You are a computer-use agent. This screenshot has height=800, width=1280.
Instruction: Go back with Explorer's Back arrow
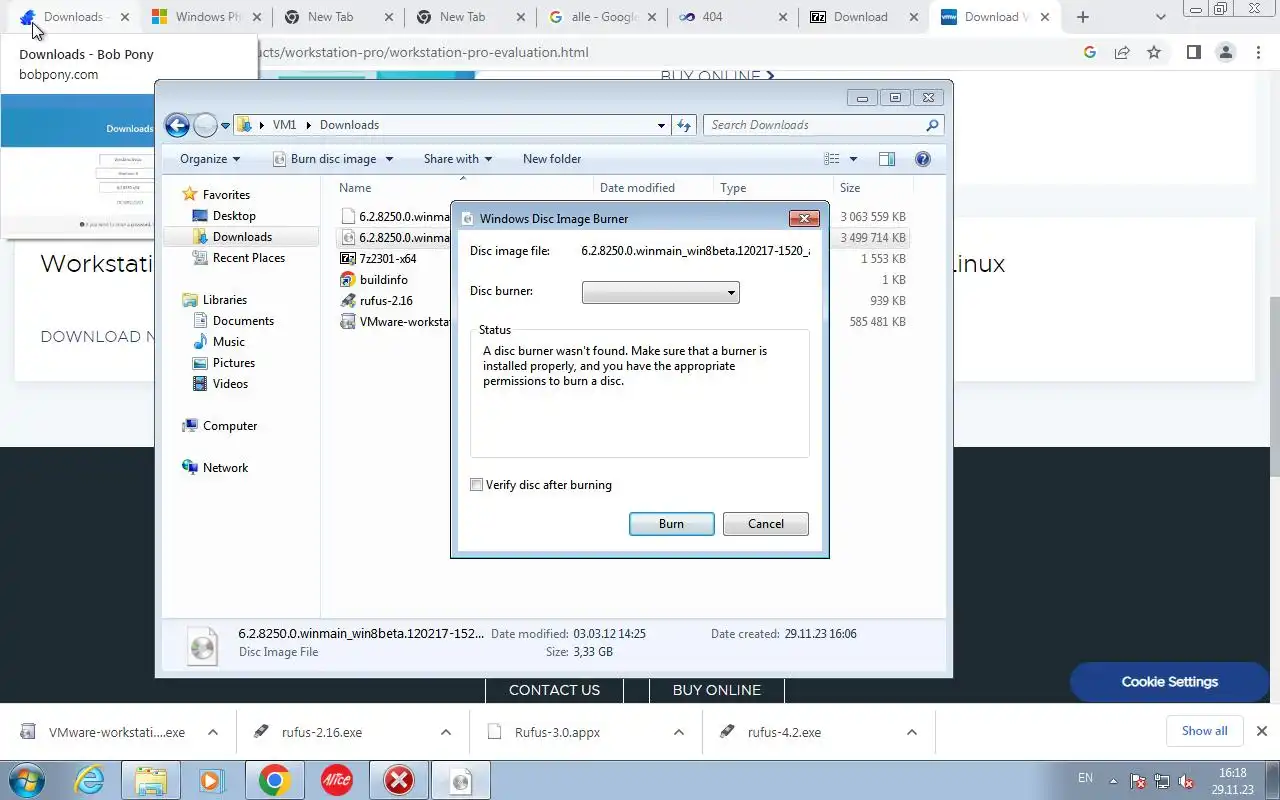[177, 125]
